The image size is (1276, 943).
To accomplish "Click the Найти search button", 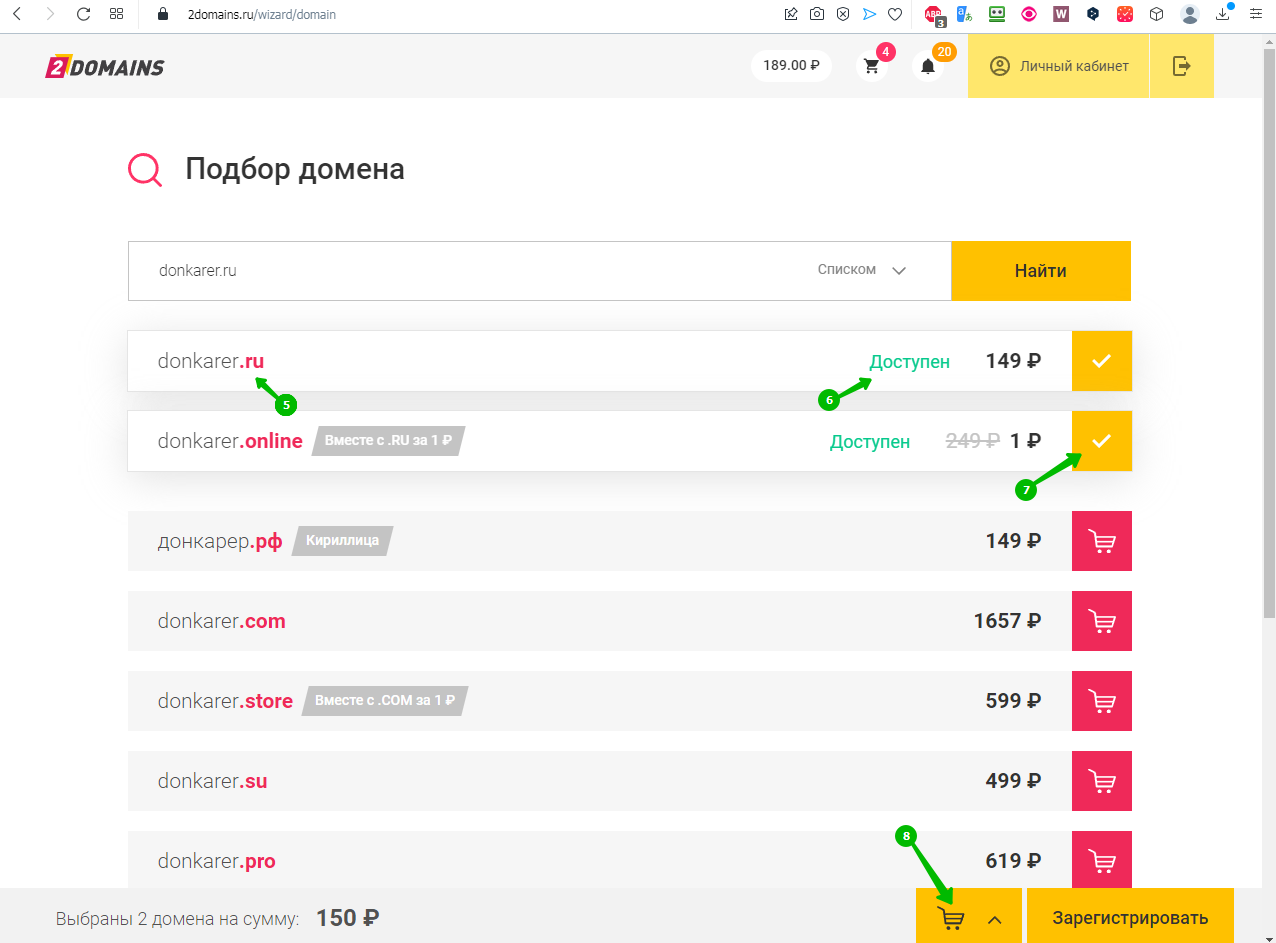I will (1041, 271).
